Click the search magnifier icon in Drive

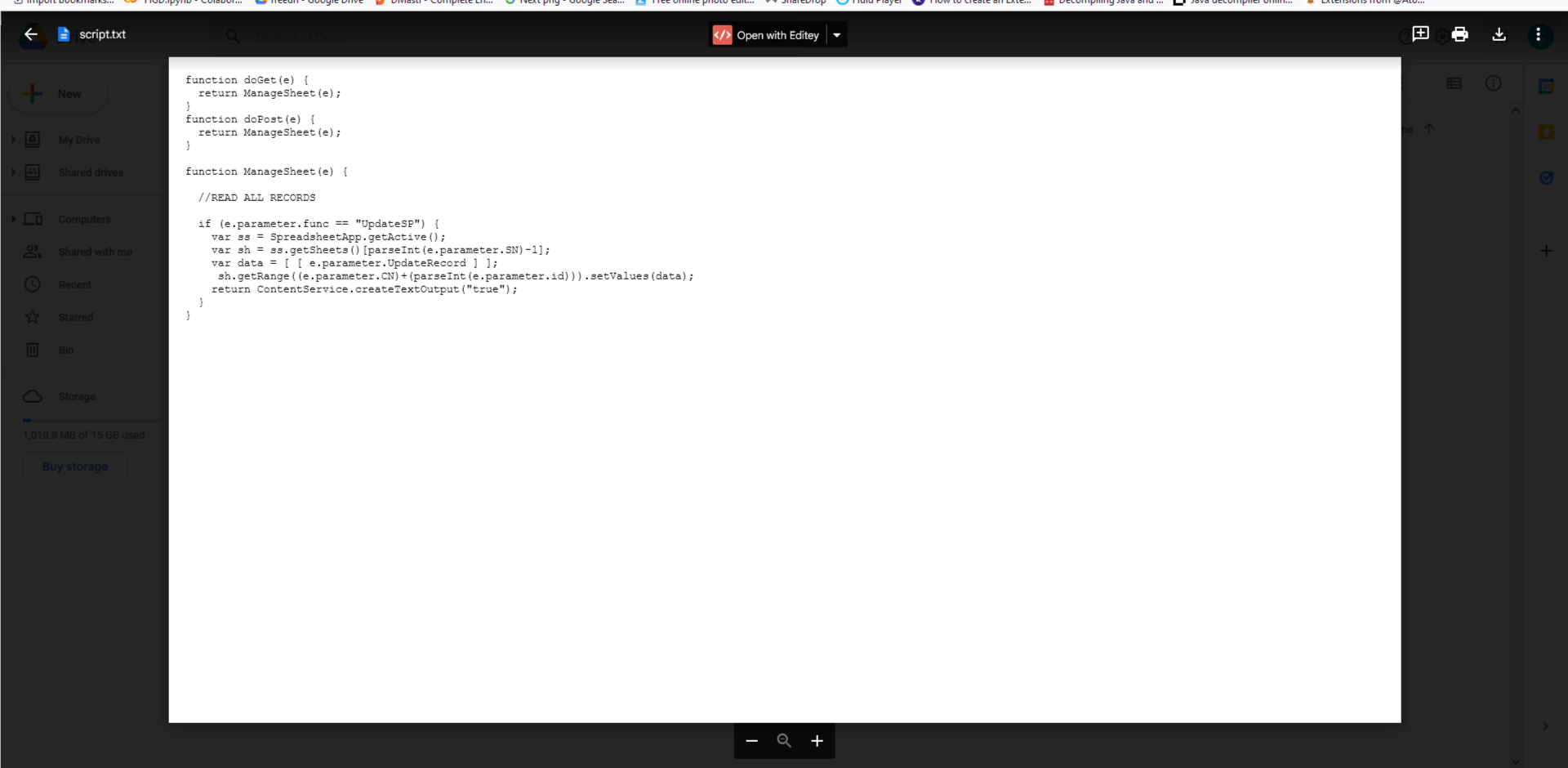tap(233, 36)
